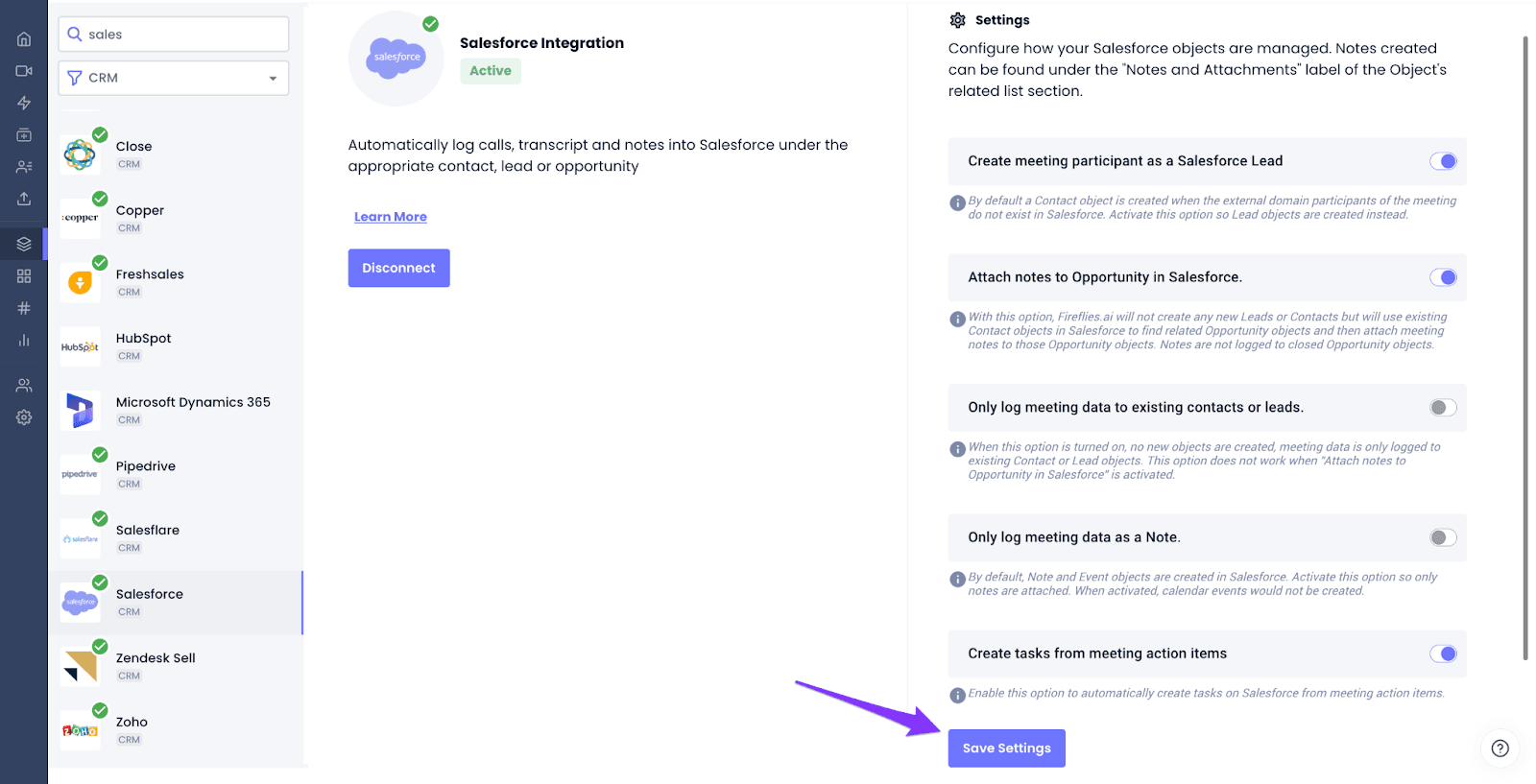Open the team members icon in sidebar
1536x784 pixels.
[x=24, y=386]
